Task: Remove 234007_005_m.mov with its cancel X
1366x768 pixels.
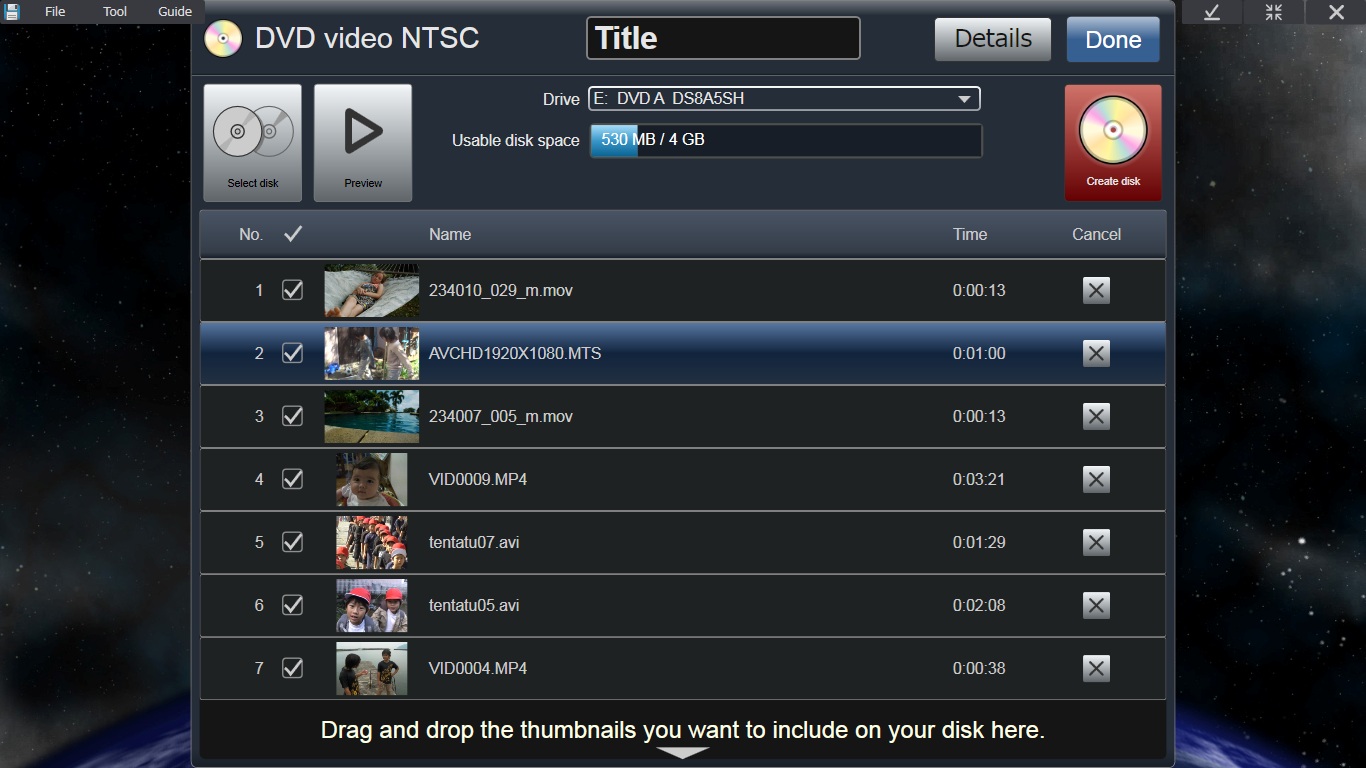Action: coord(1096,416)
